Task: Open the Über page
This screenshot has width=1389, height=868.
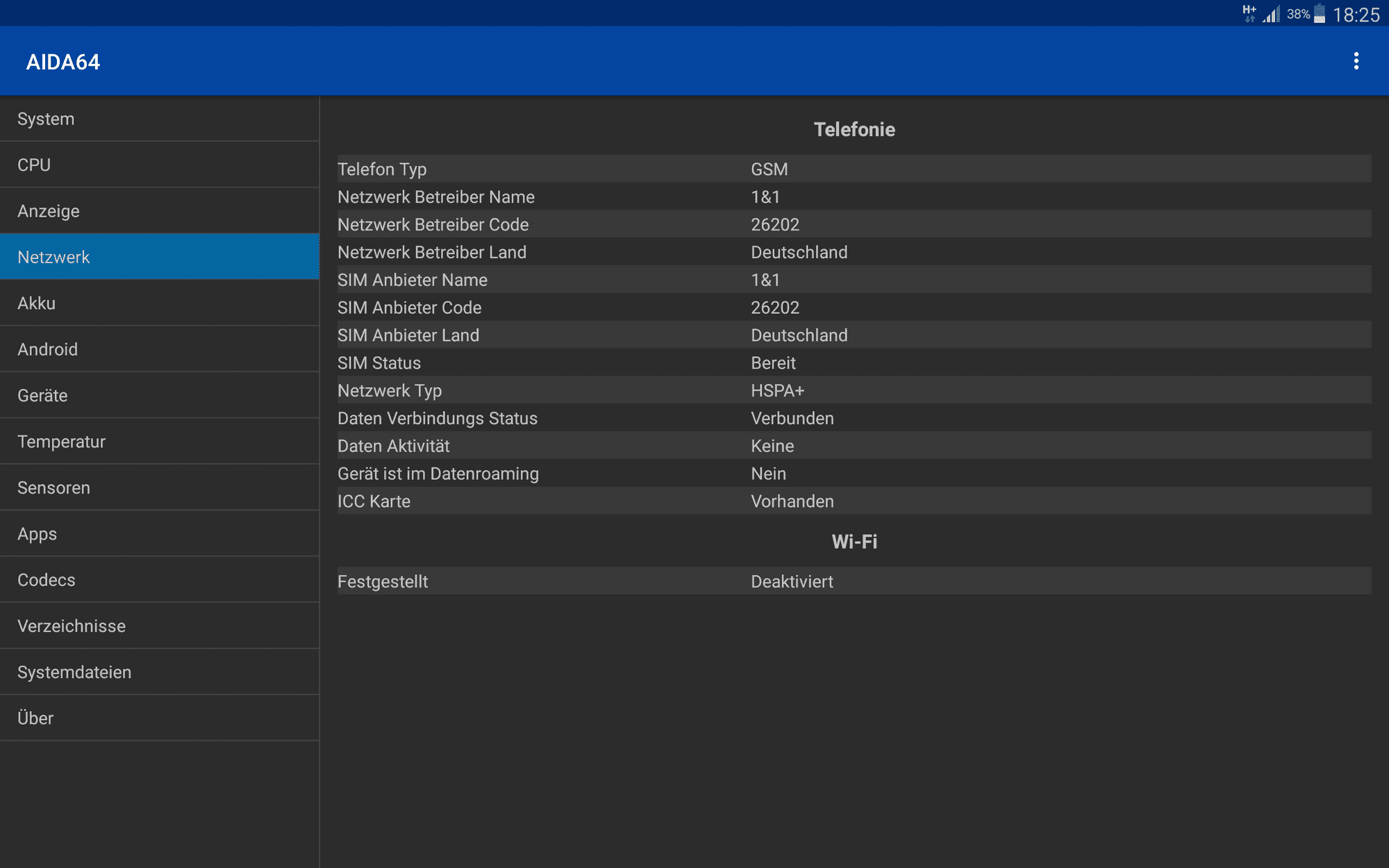Action: [x=160, y=718]
